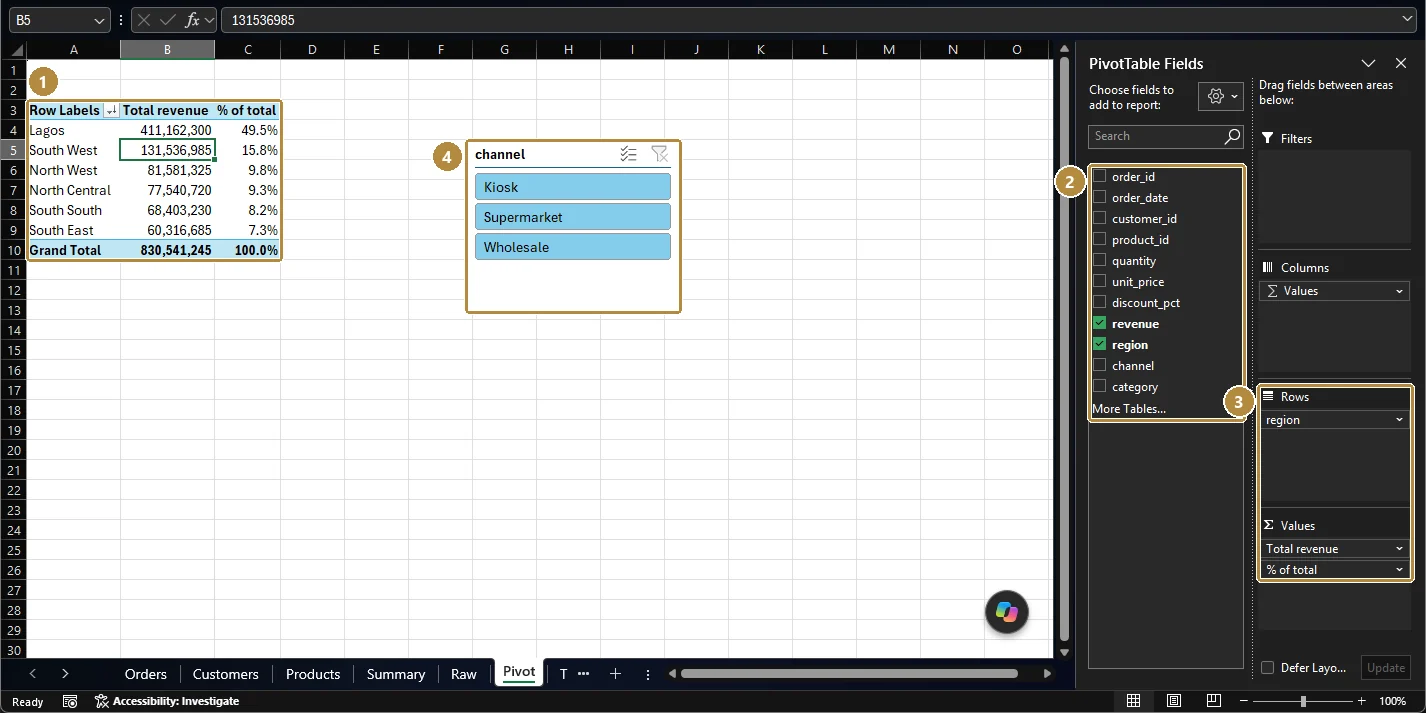
Task: Zoom in with the plus button
Action: (x=1361, y=701)
